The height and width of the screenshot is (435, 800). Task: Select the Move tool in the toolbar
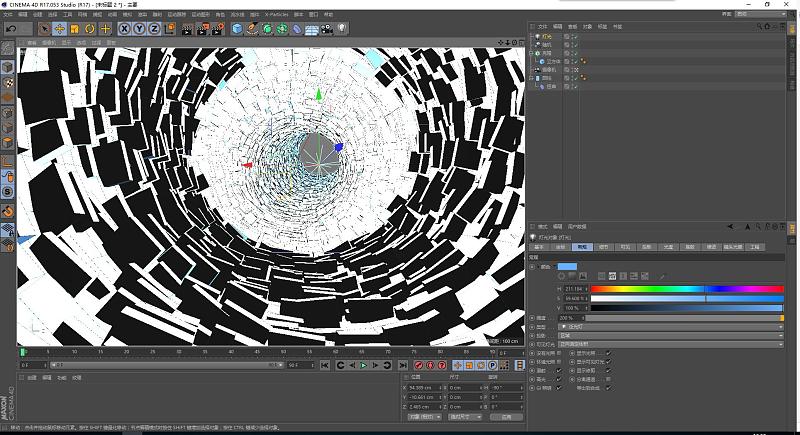click(x=60, y=29)
